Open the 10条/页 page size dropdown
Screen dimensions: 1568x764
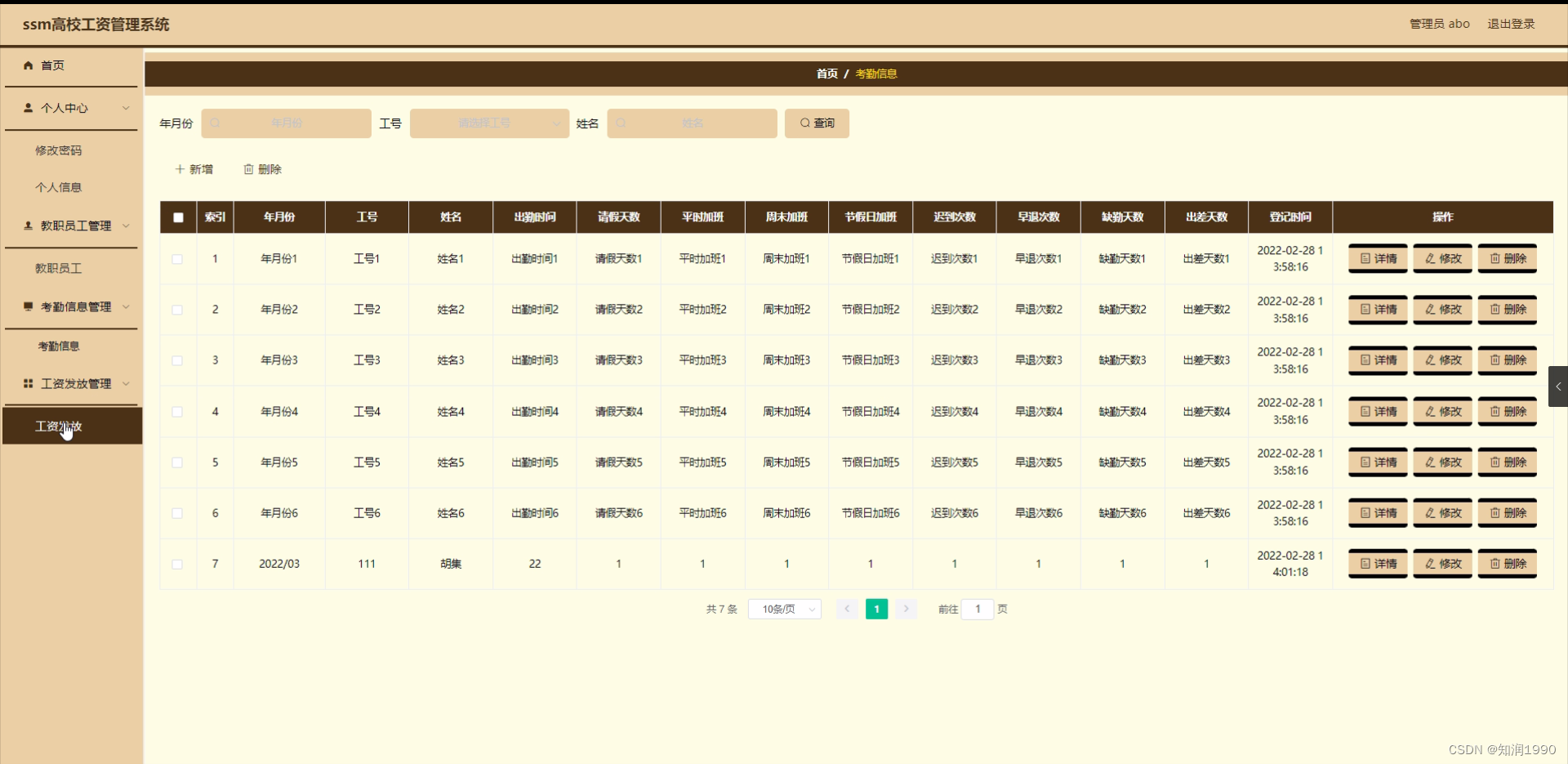[783, 609]
